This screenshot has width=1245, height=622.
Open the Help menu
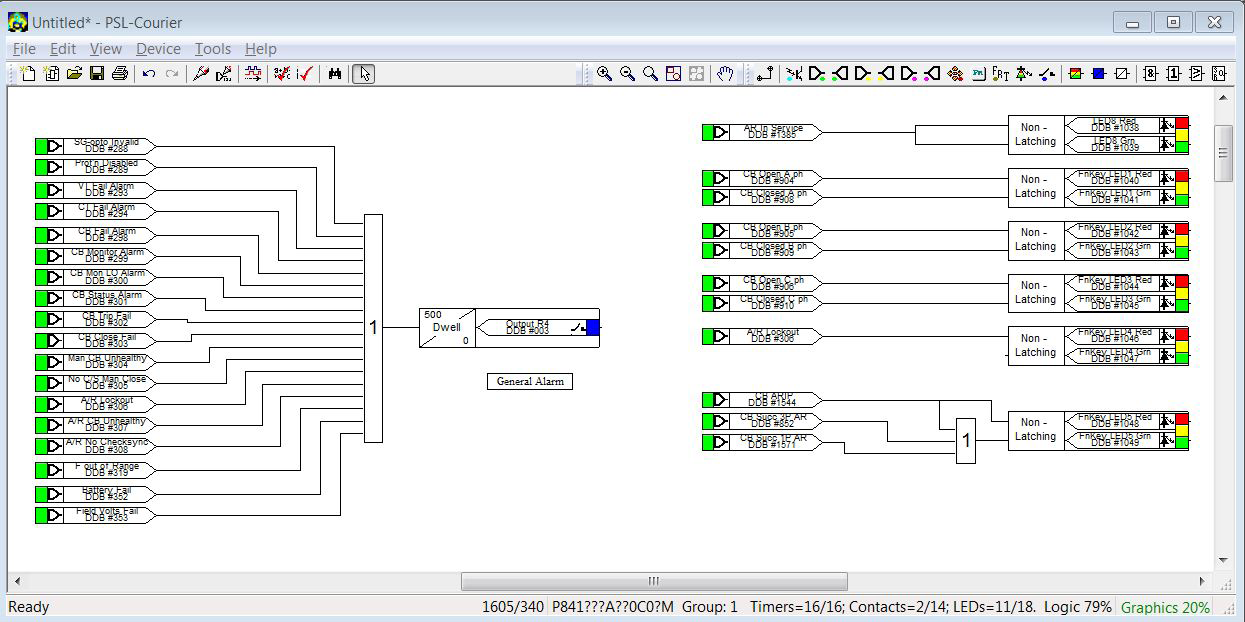[260, 48]
